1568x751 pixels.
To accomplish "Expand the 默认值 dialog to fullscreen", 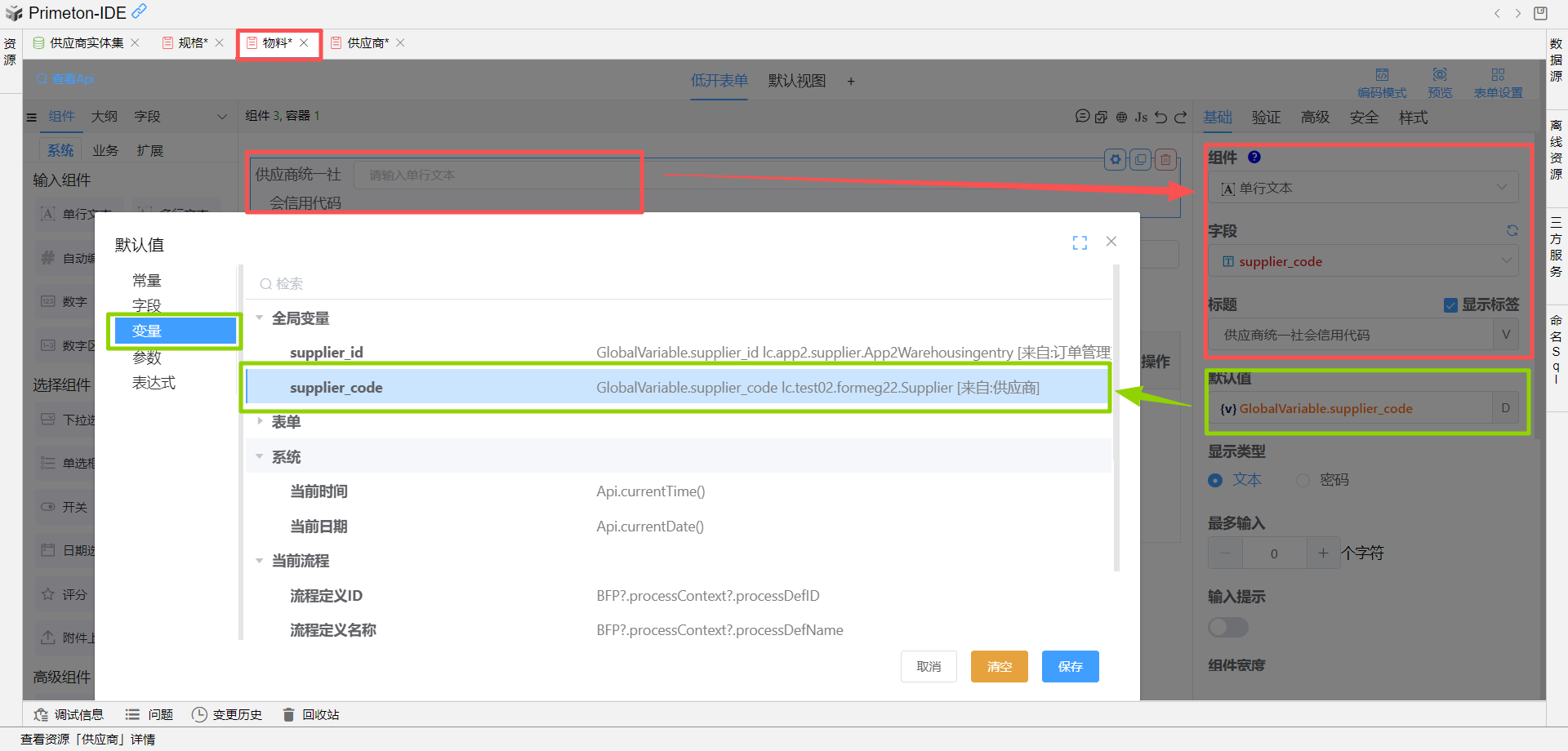I will [1080, 242].
